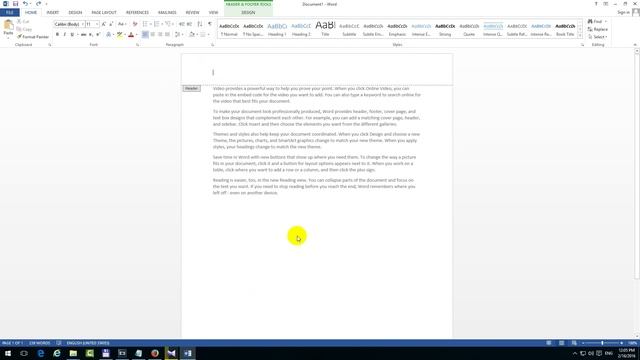This screenshot has width=640, height=360.
Task: Activate Format Painter
Action: (x=33, y=37)
